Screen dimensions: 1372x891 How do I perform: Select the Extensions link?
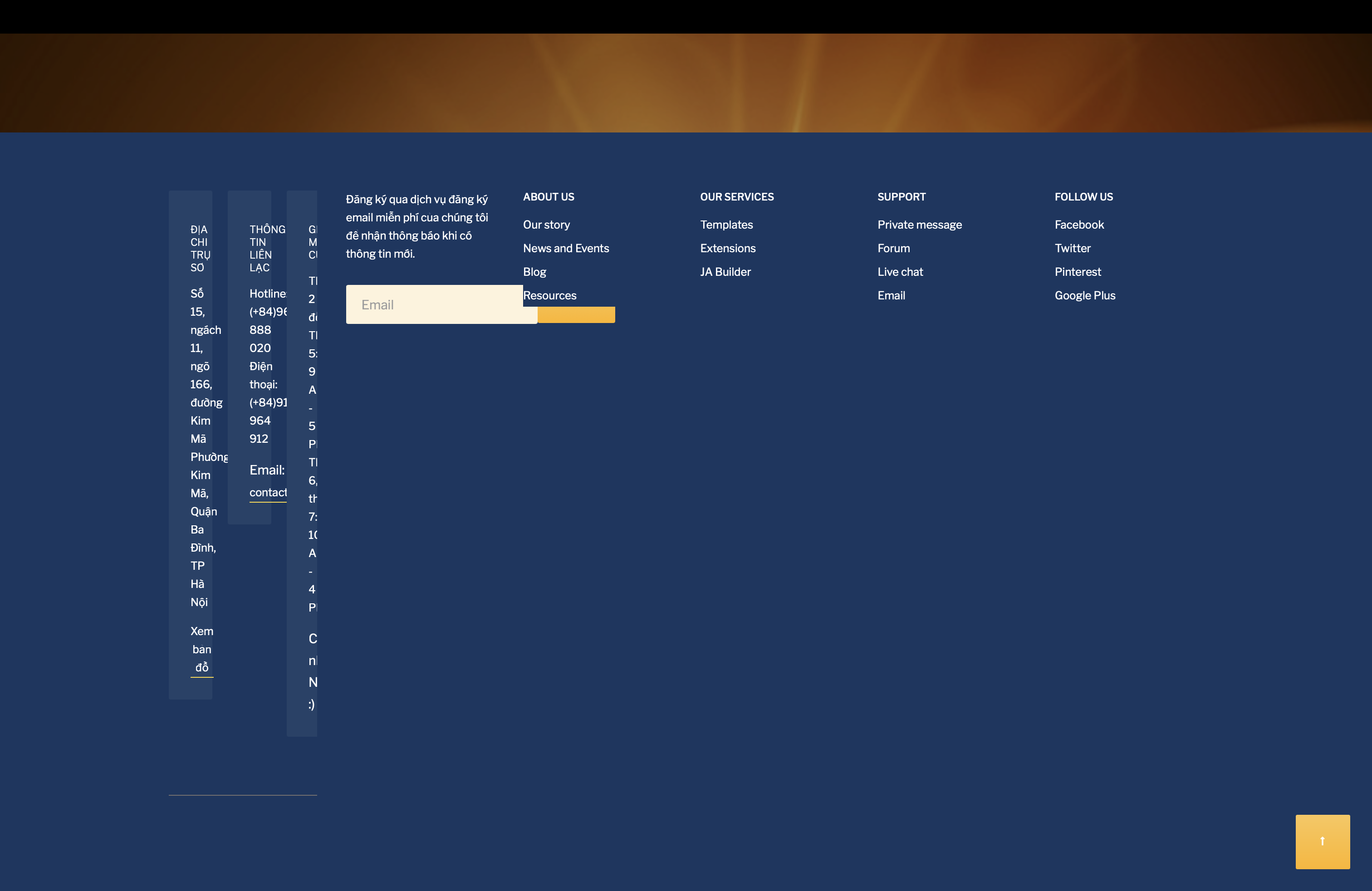[x=727, y=249]
